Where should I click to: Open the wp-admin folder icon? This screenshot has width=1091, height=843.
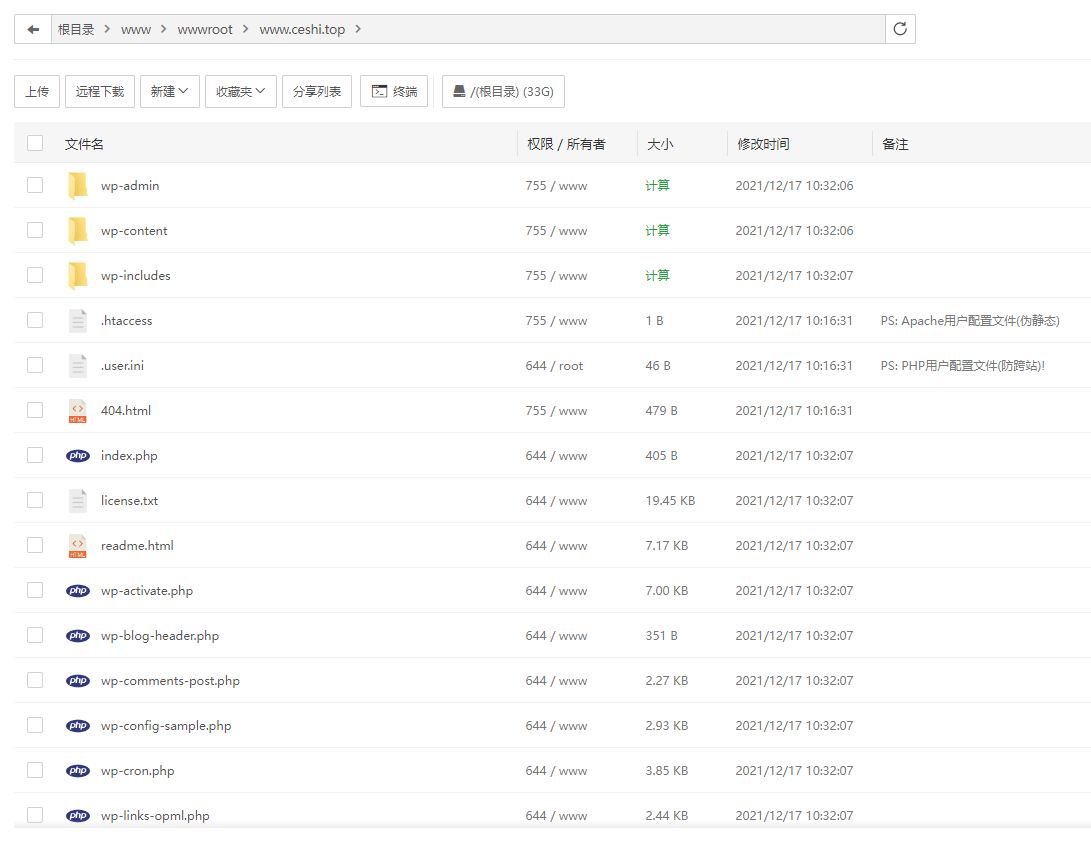78,186
